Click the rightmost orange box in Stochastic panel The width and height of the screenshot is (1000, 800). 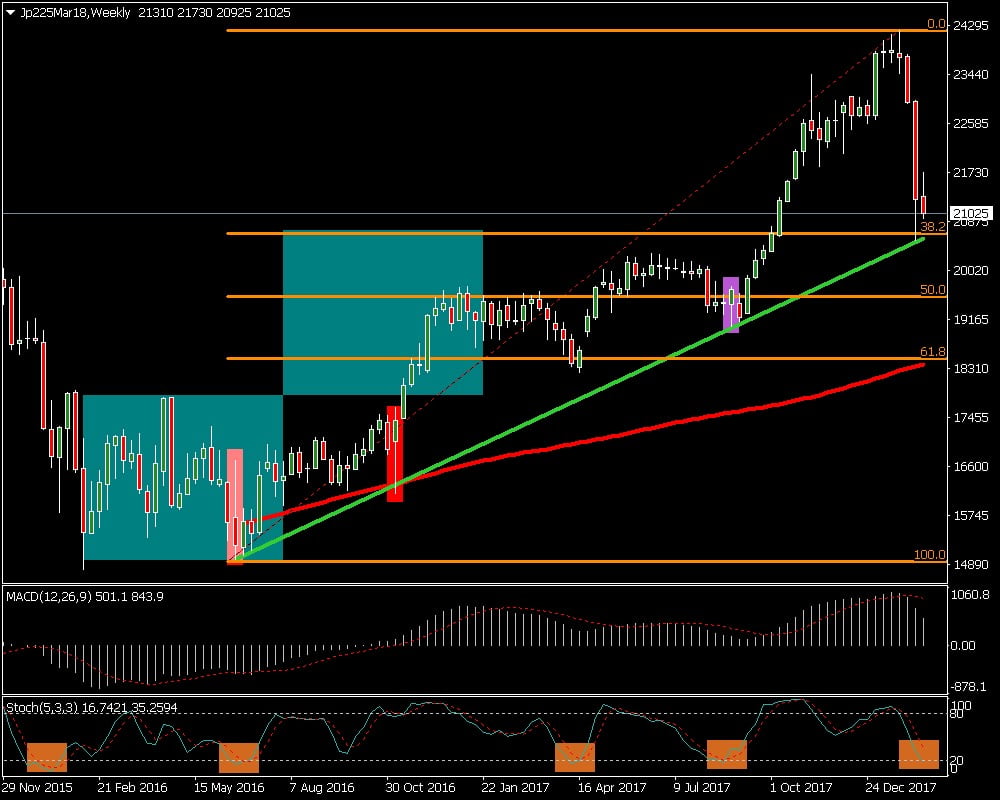[x=919, y=754]
